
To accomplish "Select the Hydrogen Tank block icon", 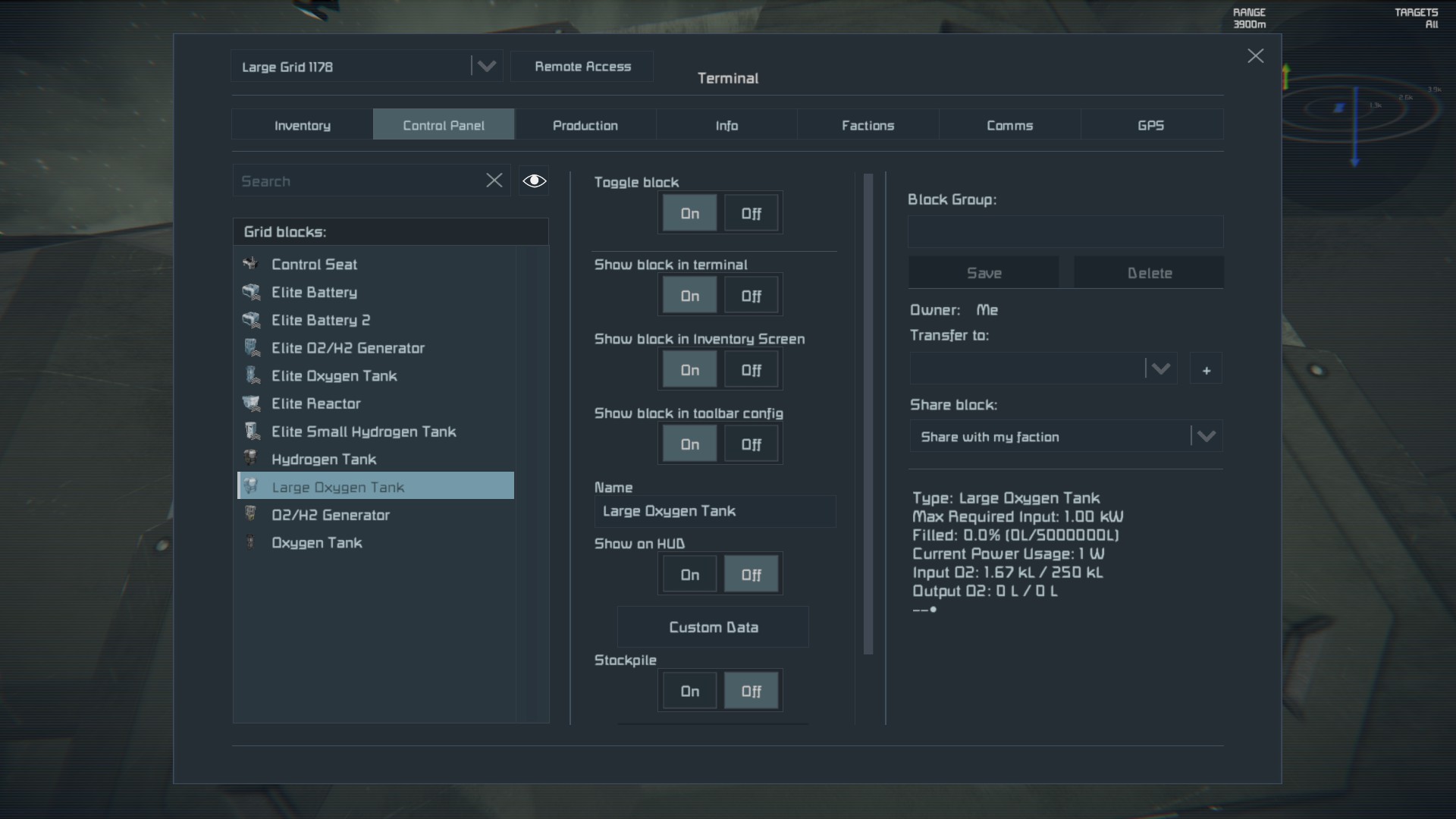I will [251, 459].
